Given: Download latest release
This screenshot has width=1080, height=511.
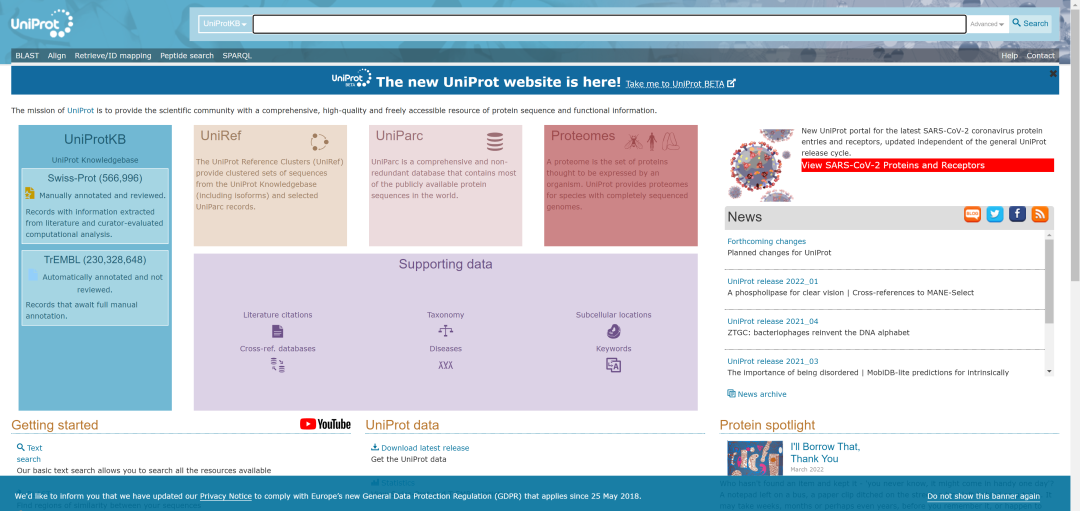Looking at the screenshot, I should (x=420, y=448).
